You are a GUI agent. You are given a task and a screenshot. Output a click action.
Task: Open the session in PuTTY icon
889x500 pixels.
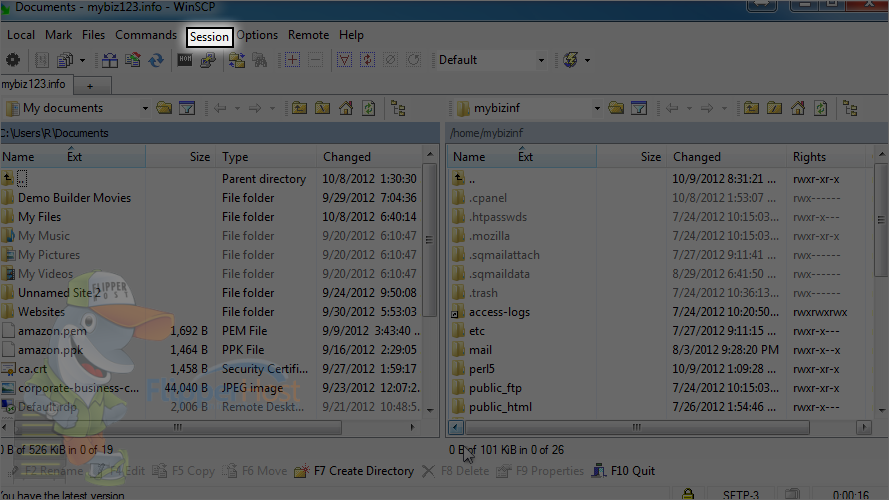pos(208,60)
